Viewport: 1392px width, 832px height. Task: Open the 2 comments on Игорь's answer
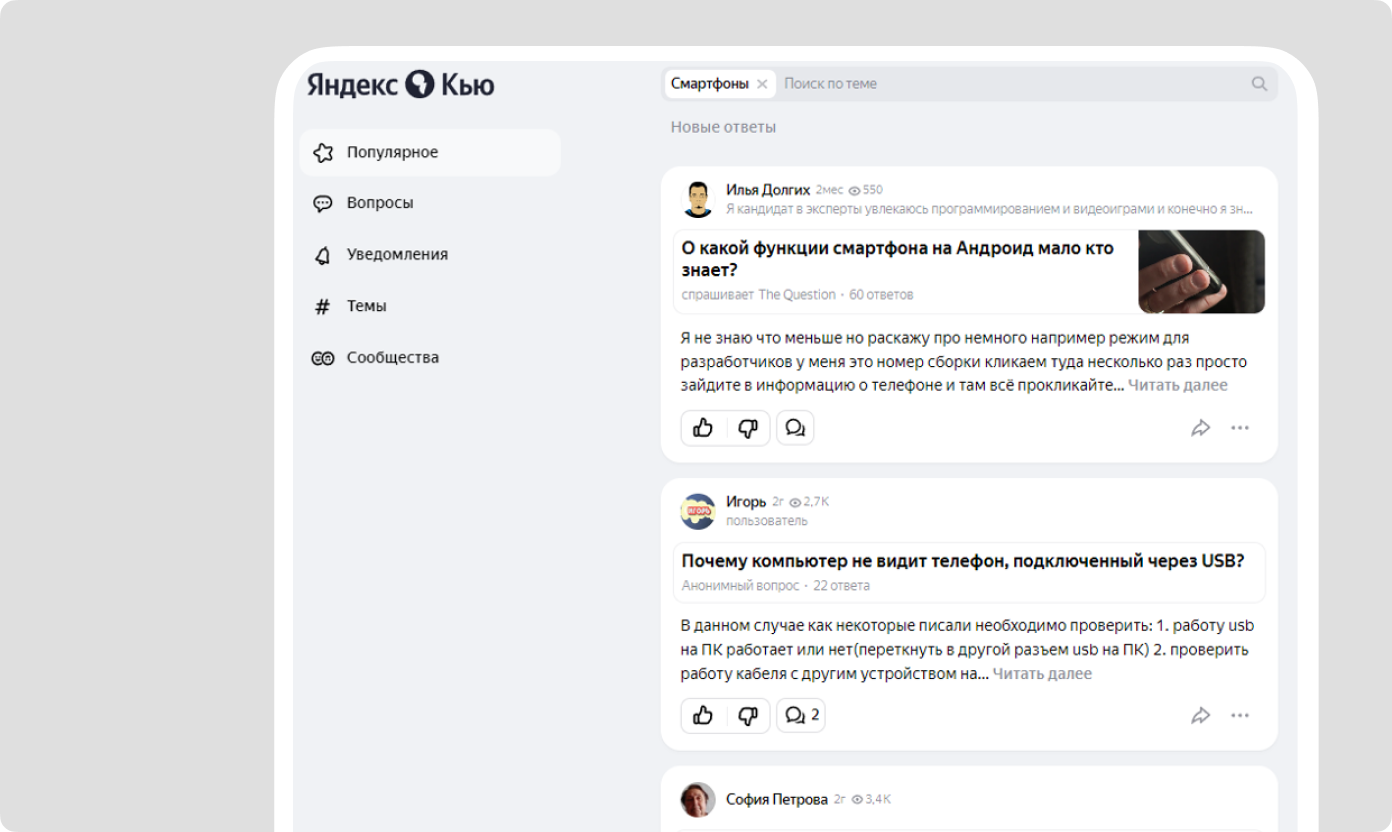[x=801, y=715]
